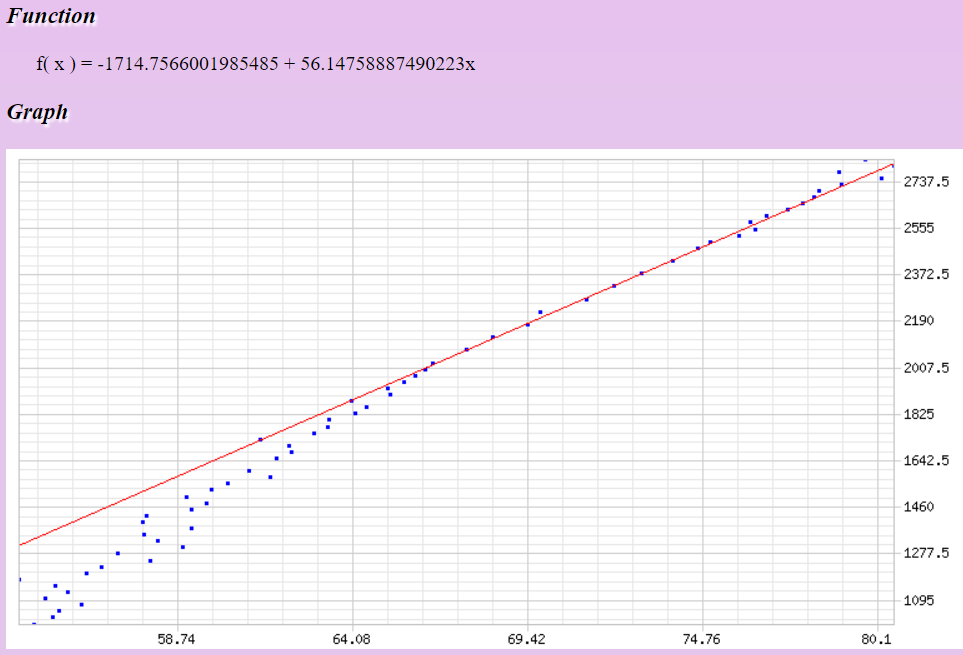Click y-axis label 1277.5
Screen dimensions: 963x655
[925, 553]
